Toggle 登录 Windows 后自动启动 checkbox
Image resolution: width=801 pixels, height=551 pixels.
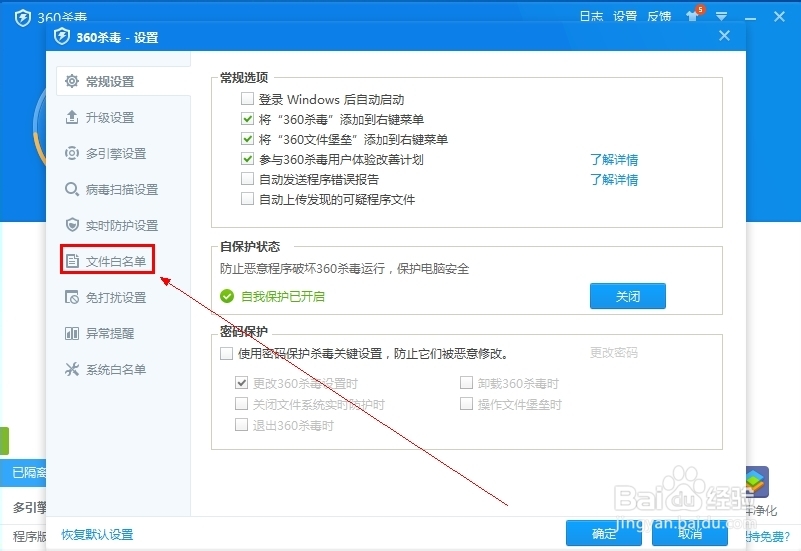(x=247, y=98)
